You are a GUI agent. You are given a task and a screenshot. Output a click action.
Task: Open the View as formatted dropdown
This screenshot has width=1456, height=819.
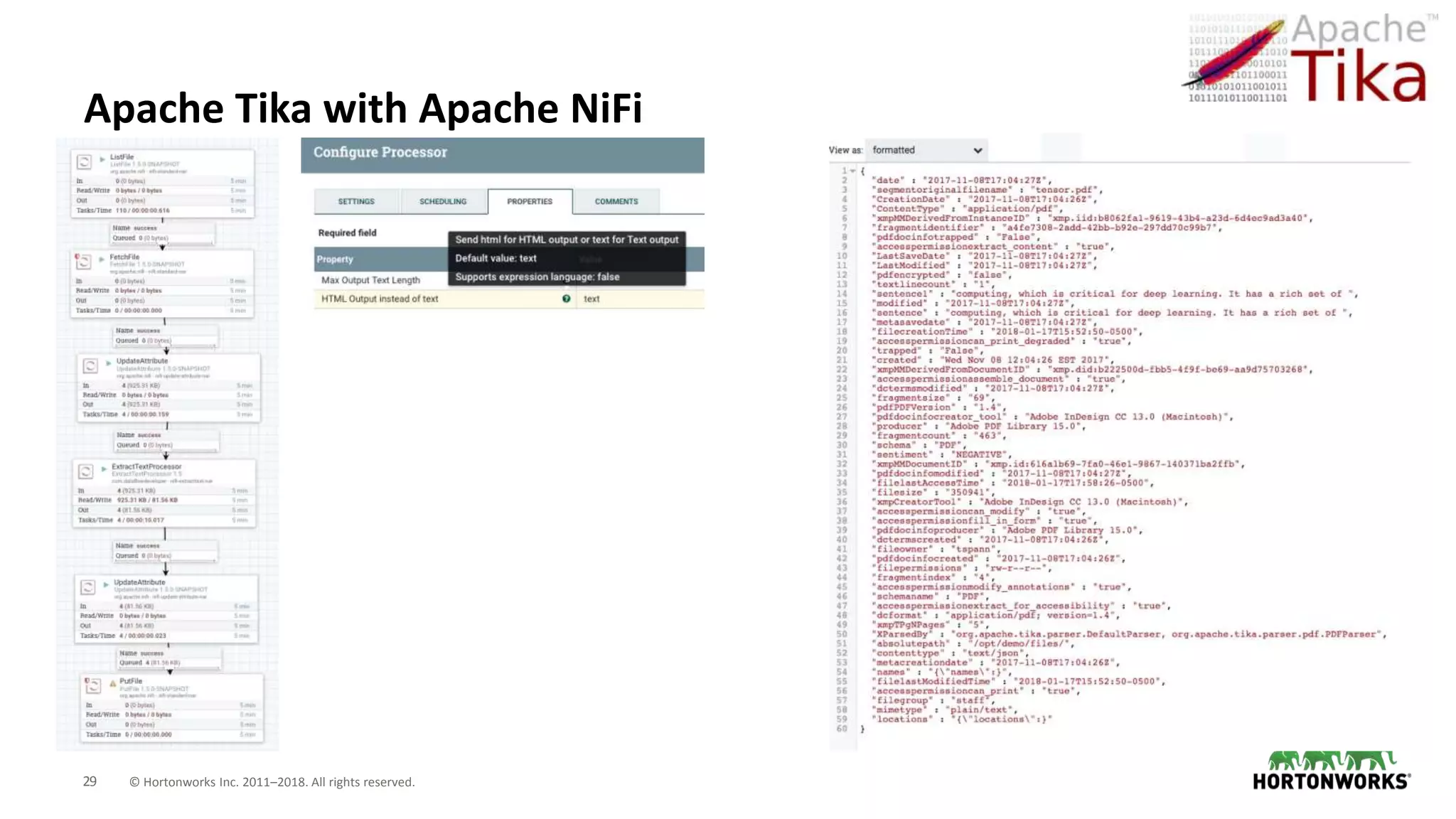coord(926,150)
